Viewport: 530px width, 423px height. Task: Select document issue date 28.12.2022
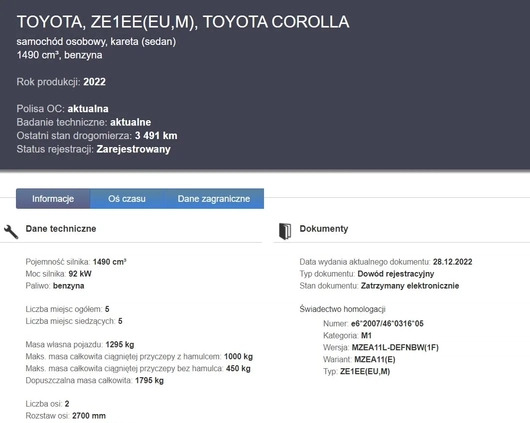coord(453,262)
